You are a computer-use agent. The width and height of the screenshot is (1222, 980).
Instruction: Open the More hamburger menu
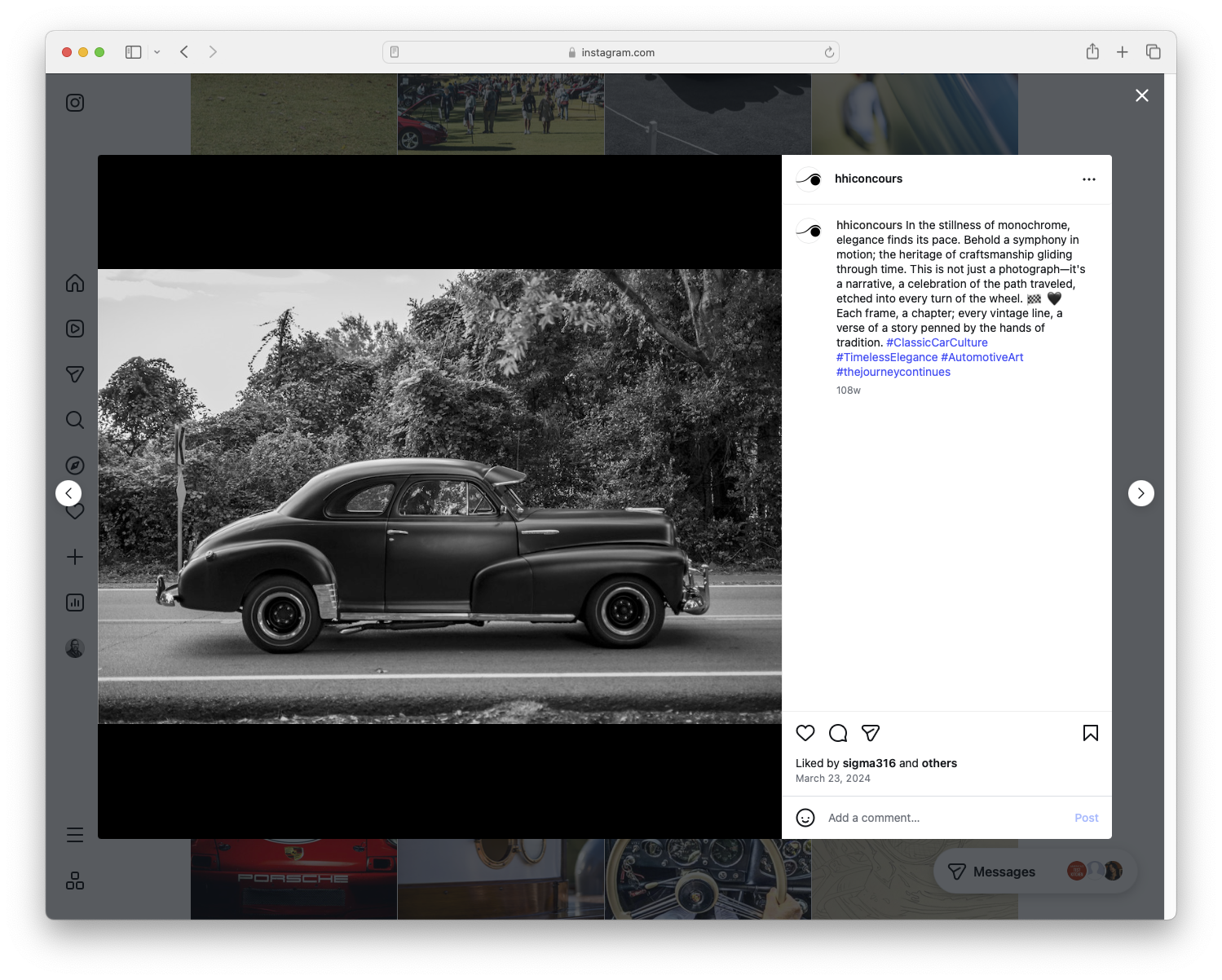74,834
